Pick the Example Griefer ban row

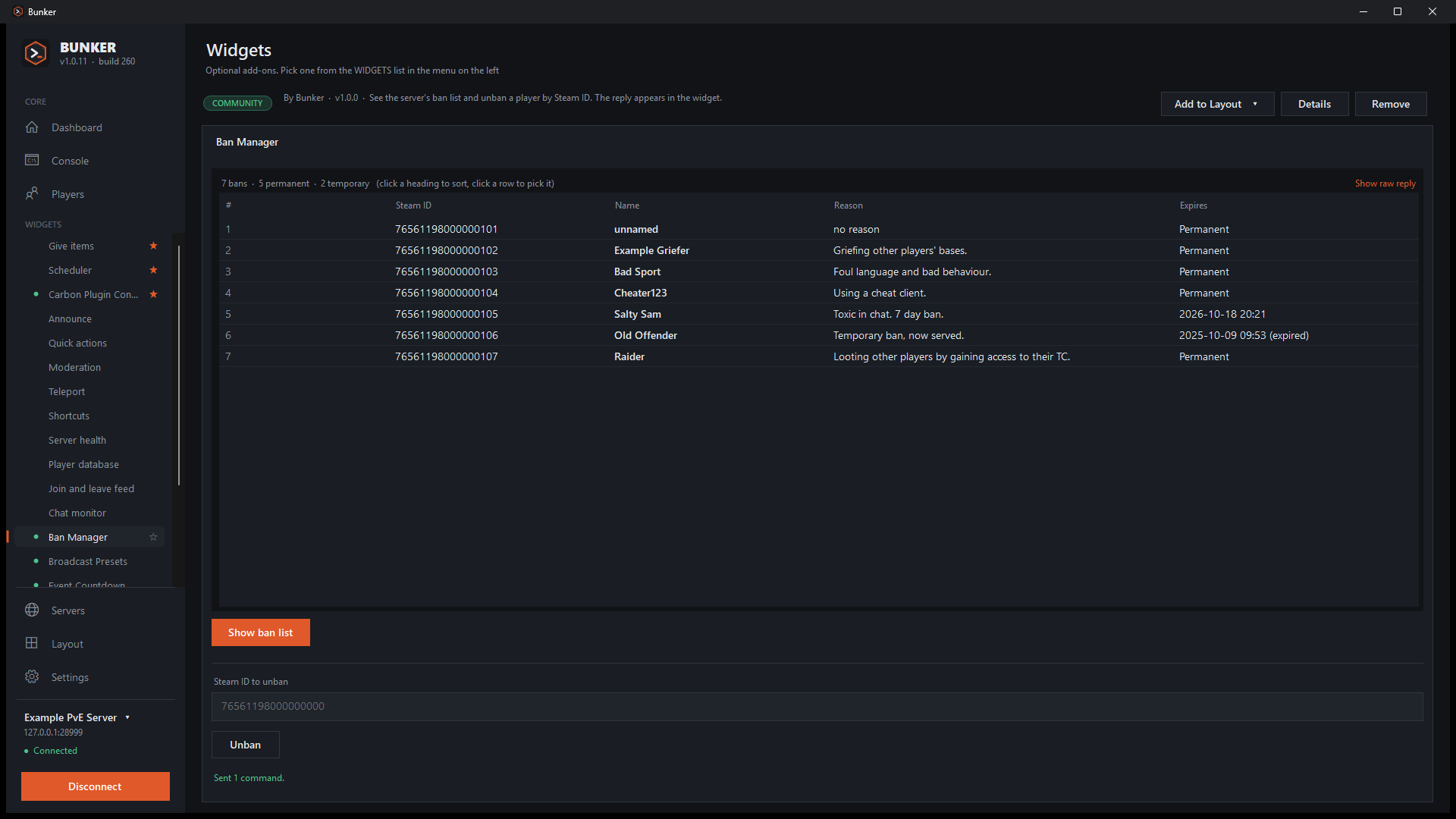[819, 250]
